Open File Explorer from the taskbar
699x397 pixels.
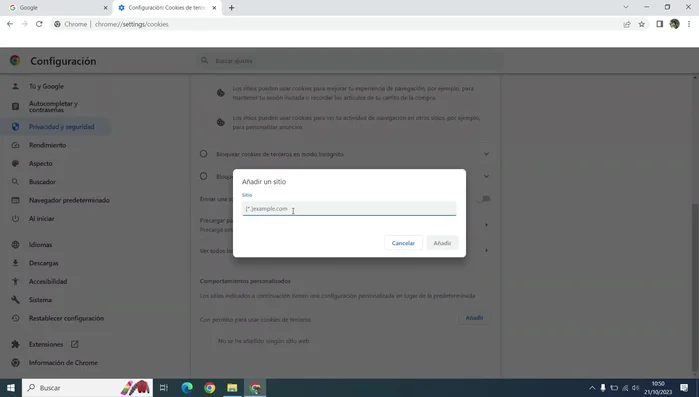click(x=232, y=388)
